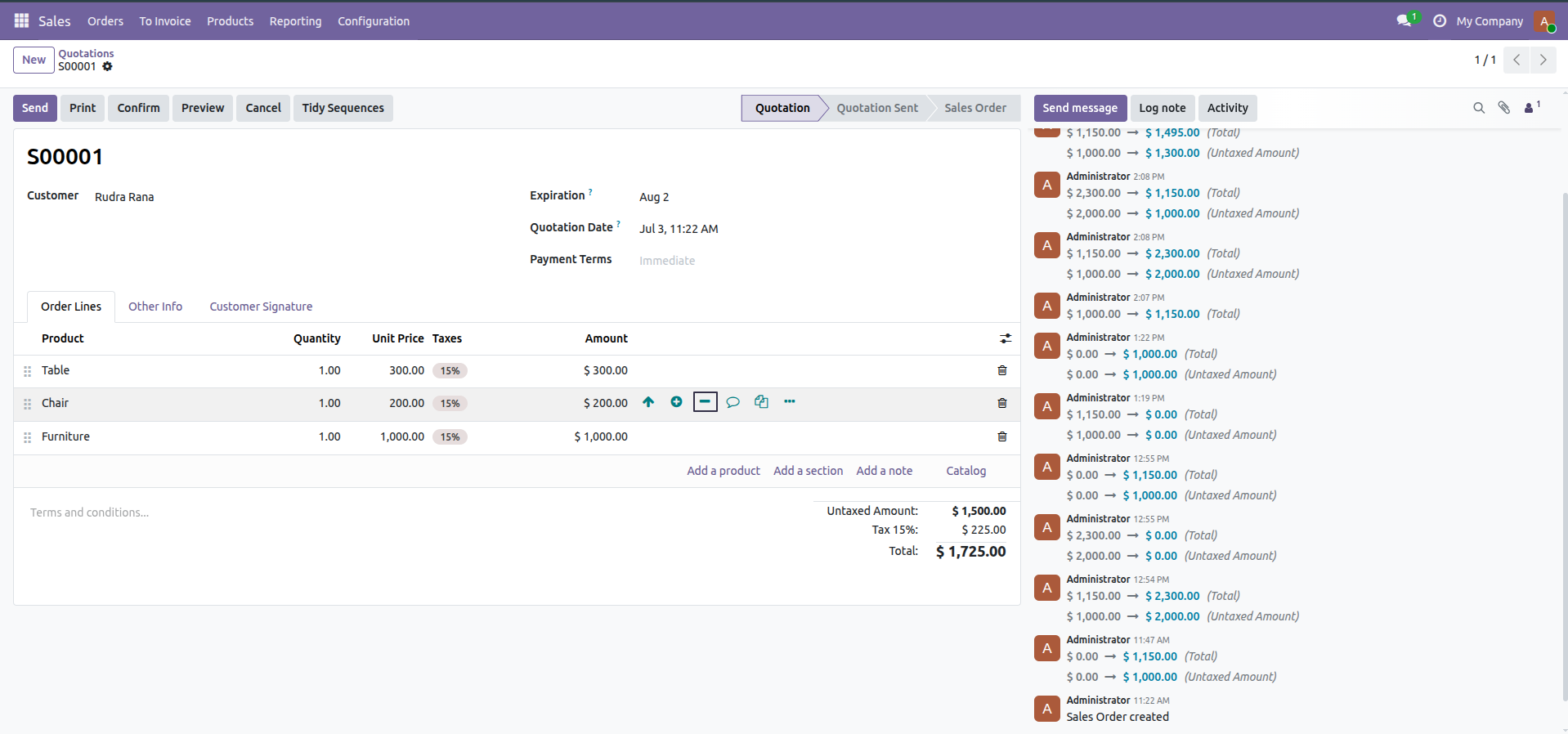Open the To Invoice menu

click(x=165, y=21)
